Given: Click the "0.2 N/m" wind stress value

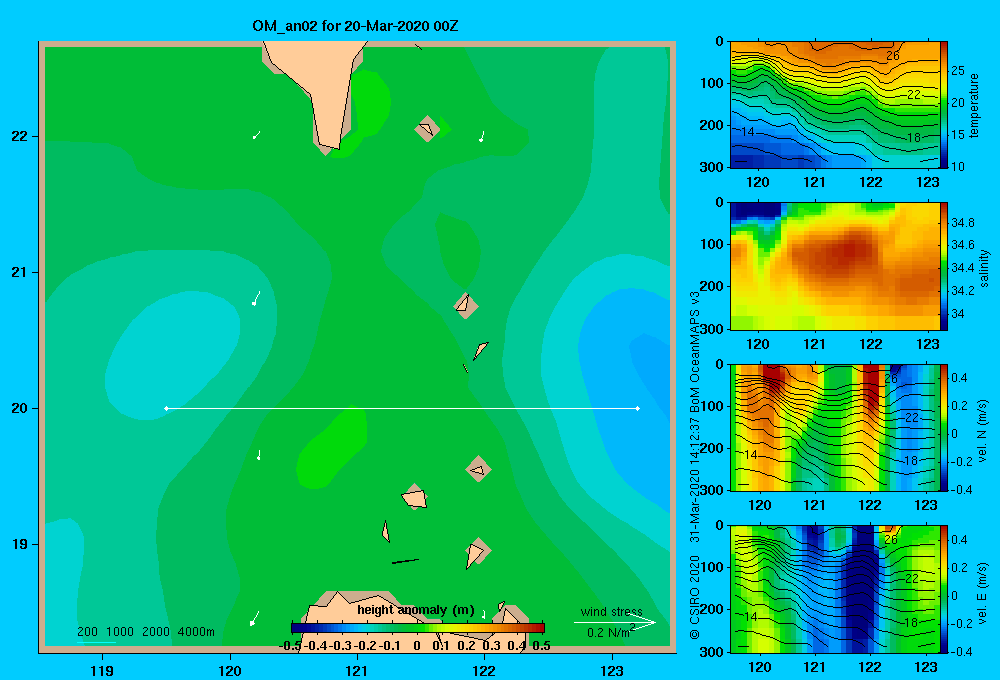Looking at the screenshot, I should [608, 633].
